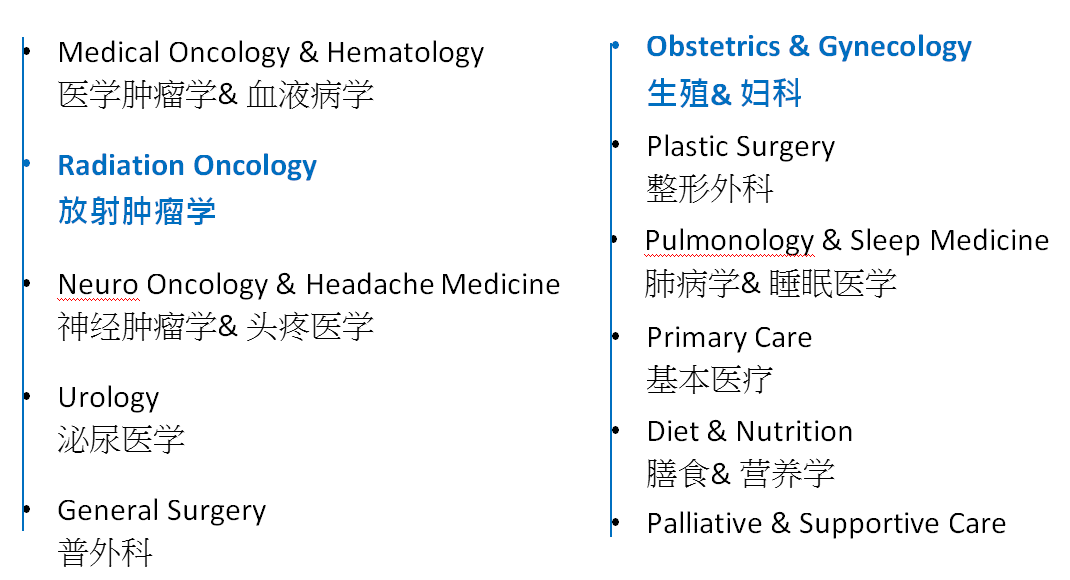The height and width of the screenshot is (580, 1070).
Task: Click the General Surgery entry
Action: 162,511
